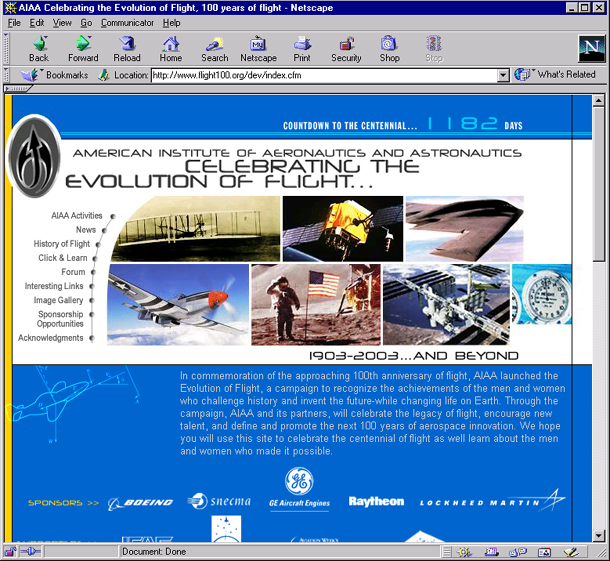
Task: Open Mail inbox from component bar
Action: coord(491,552)
